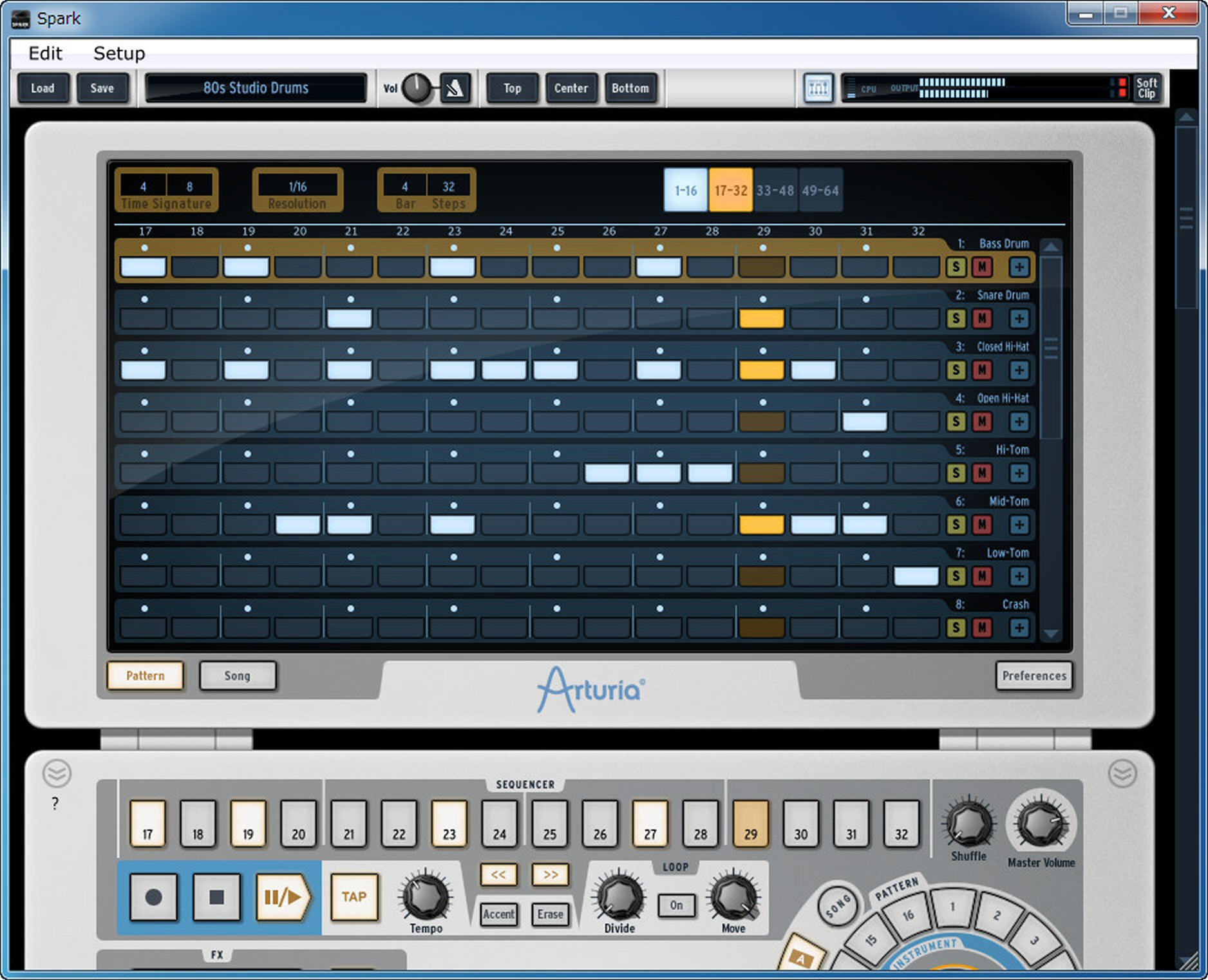
Task: Switch to steps 33-48 page
Action: click(x=775, y=191)
